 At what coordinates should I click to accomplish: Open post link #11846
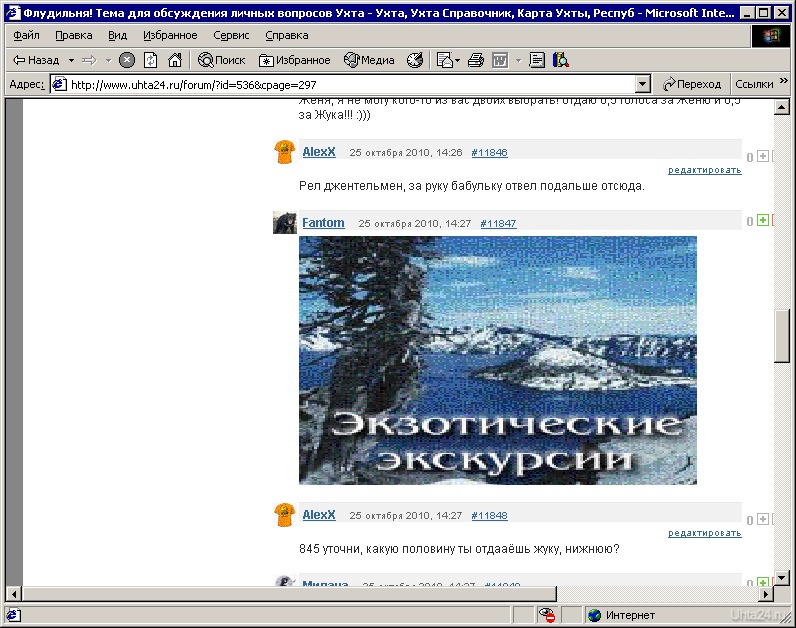coord(489,153)
